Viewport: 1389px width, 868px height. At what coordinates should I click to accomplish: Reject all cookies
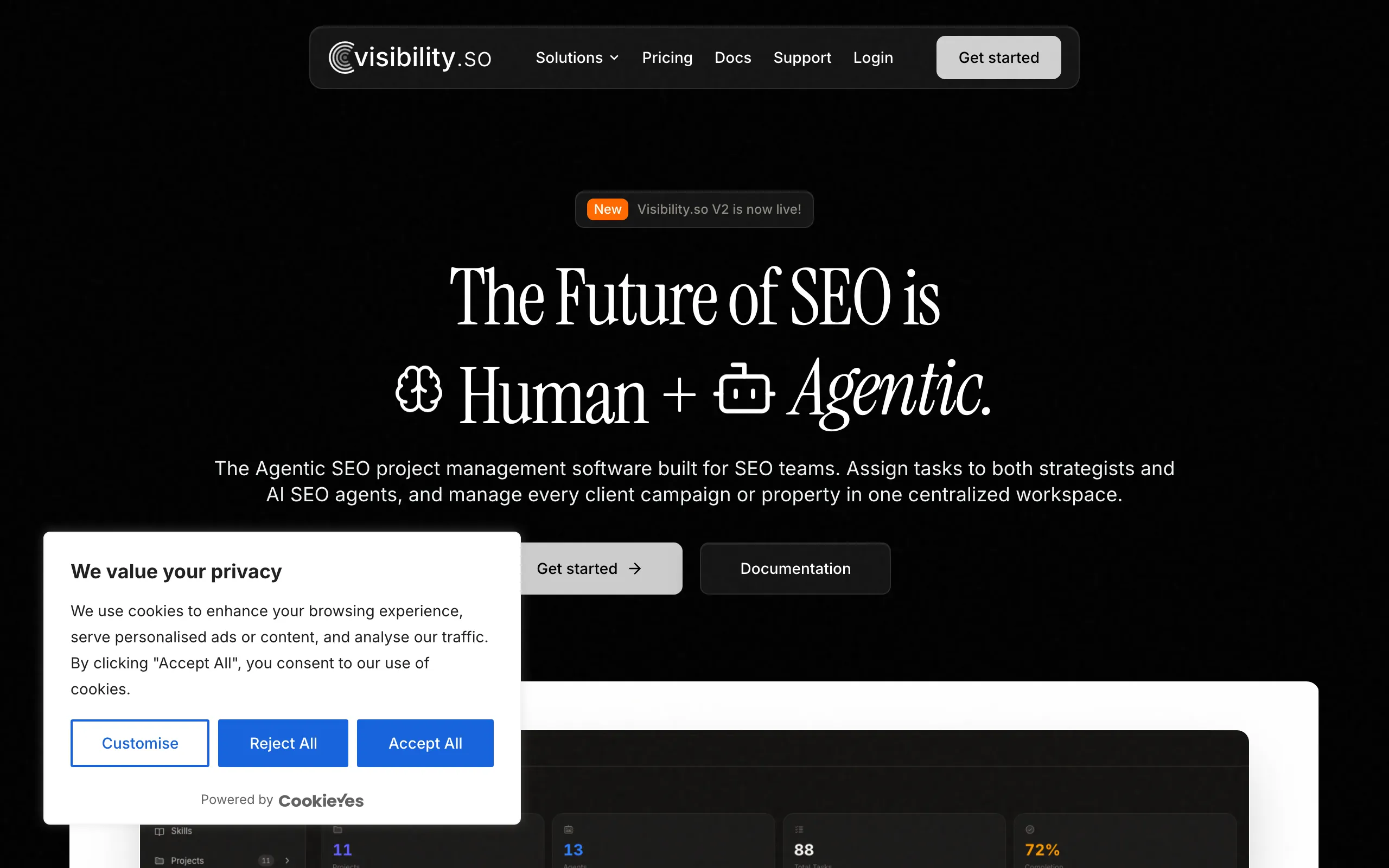coord(283,743)
